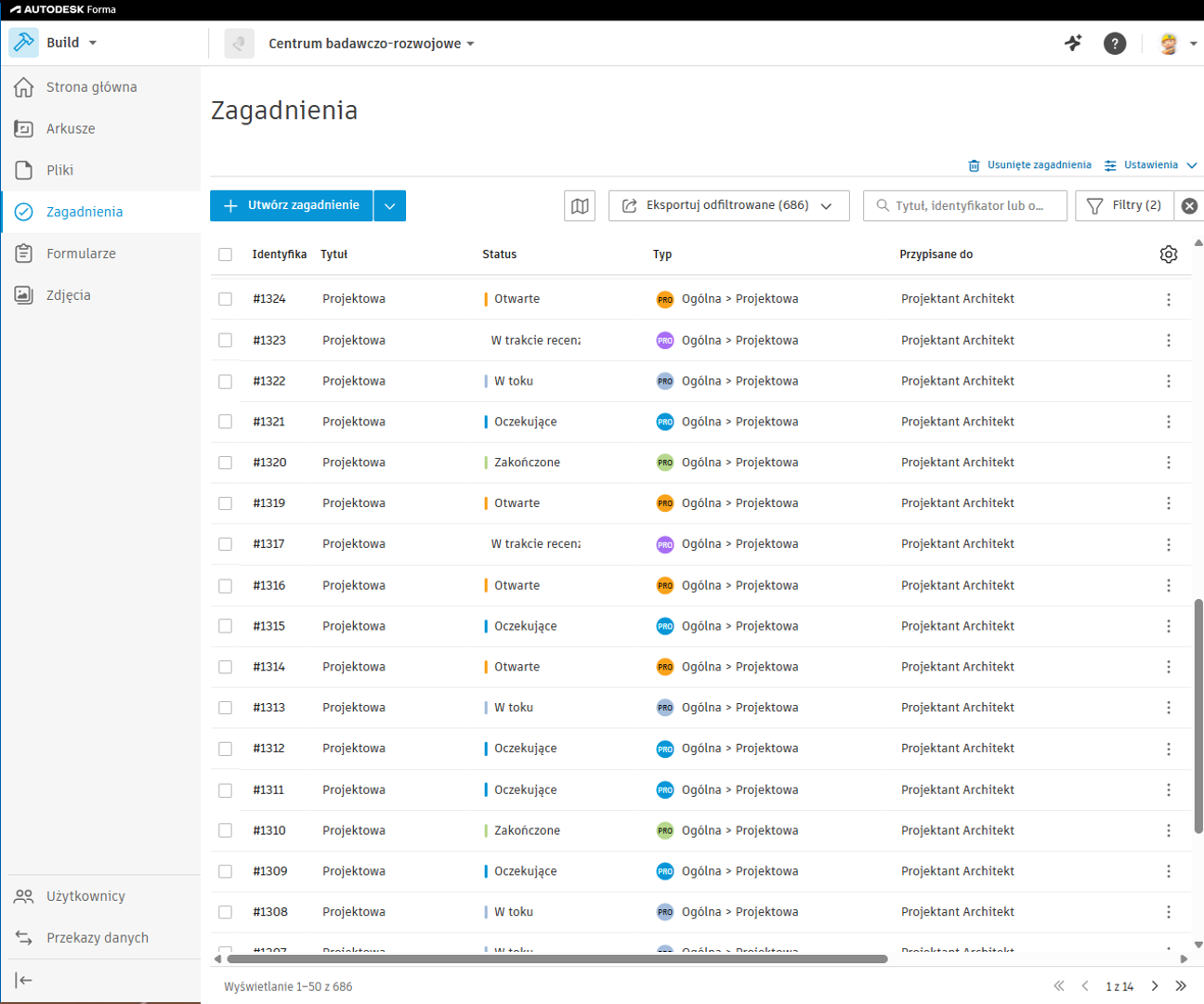Click the Utwórz zagadnienie button
Viewport: 1204px width, 1004px height.
tap(292, 206)
